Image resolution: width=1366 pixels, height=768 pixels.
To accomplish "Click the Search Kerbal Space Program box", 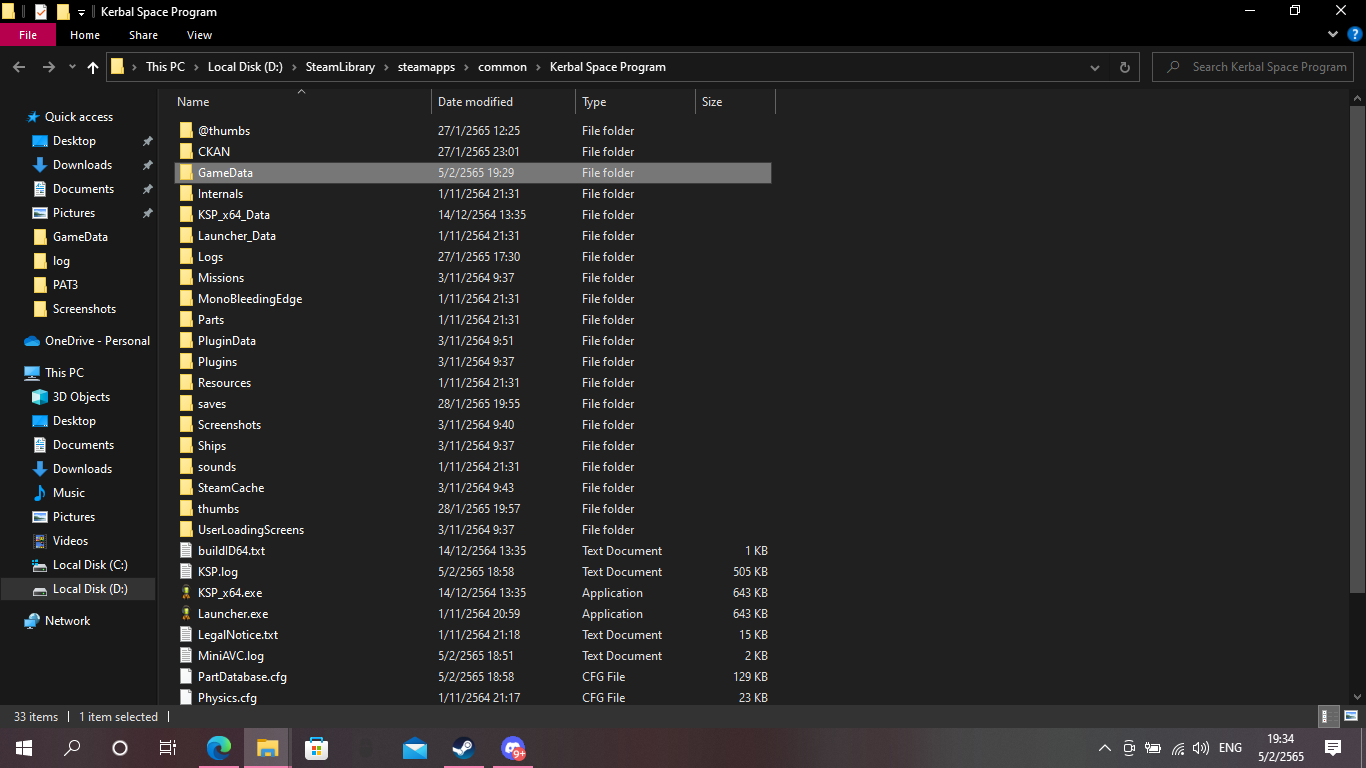I will tap(1255, 67).
